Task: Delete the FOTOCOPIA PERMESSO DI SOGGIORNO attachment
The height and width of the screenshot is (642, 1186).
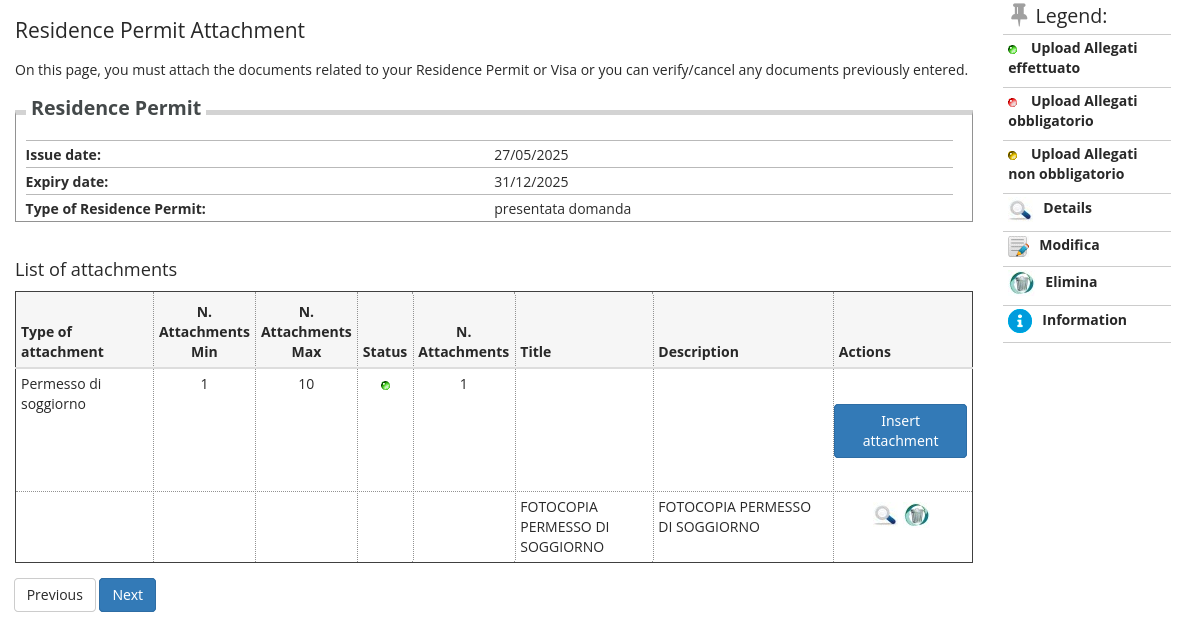Action: pyautogui.click(x=917, y=515)
